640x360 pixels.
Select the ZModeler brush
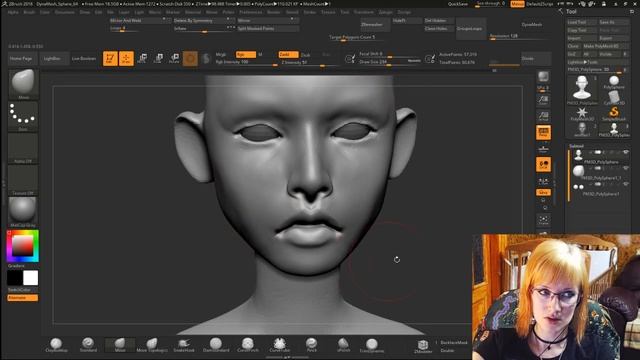(423, 346)
